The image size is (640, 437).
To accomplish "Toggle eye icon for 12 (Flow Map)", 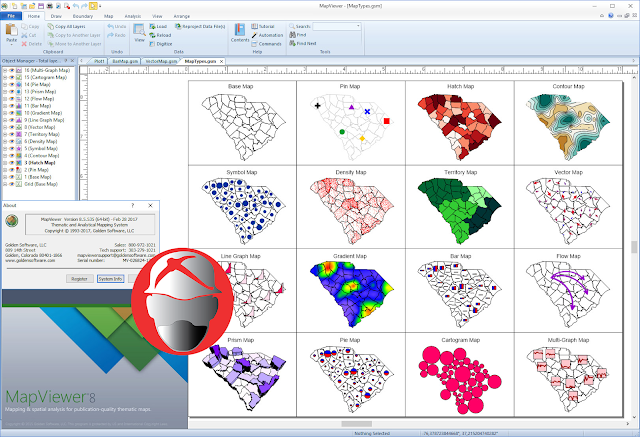I will pyautogui.click(x=12, y=99).
